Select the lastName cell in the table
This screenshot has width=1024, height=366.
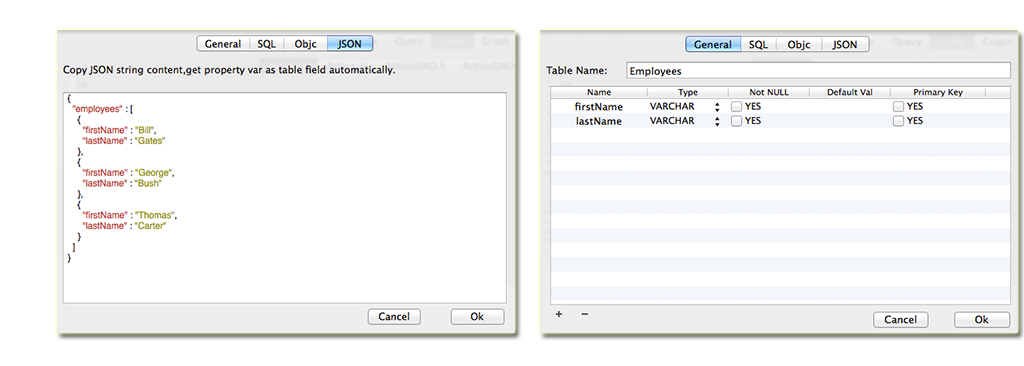pos(598,121)
